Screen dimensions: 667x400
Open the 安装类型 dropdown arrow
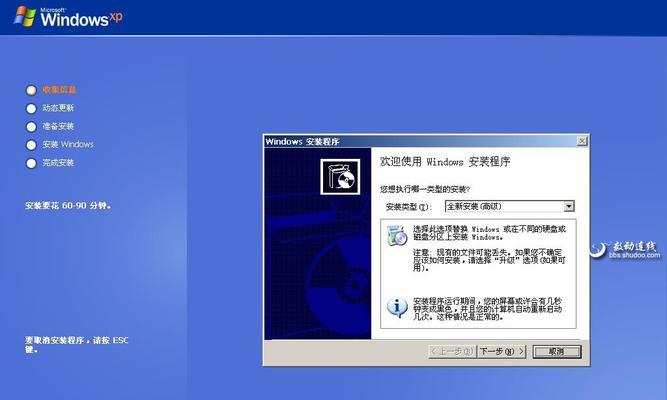(569, 206)
